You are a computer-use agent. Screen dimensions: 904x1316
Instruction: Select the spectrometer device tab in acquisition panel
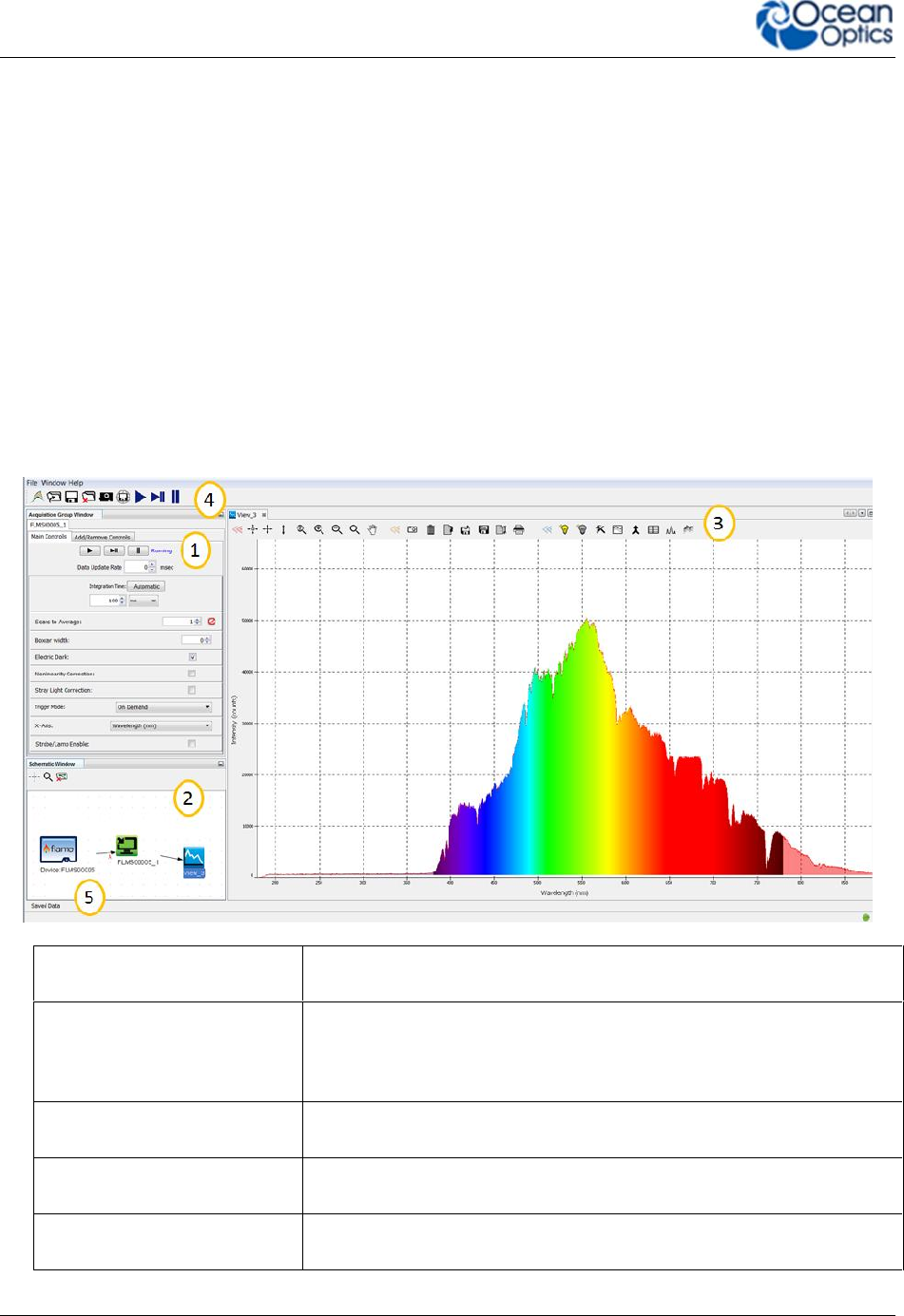pyautogui.click(x=48, y=524)
